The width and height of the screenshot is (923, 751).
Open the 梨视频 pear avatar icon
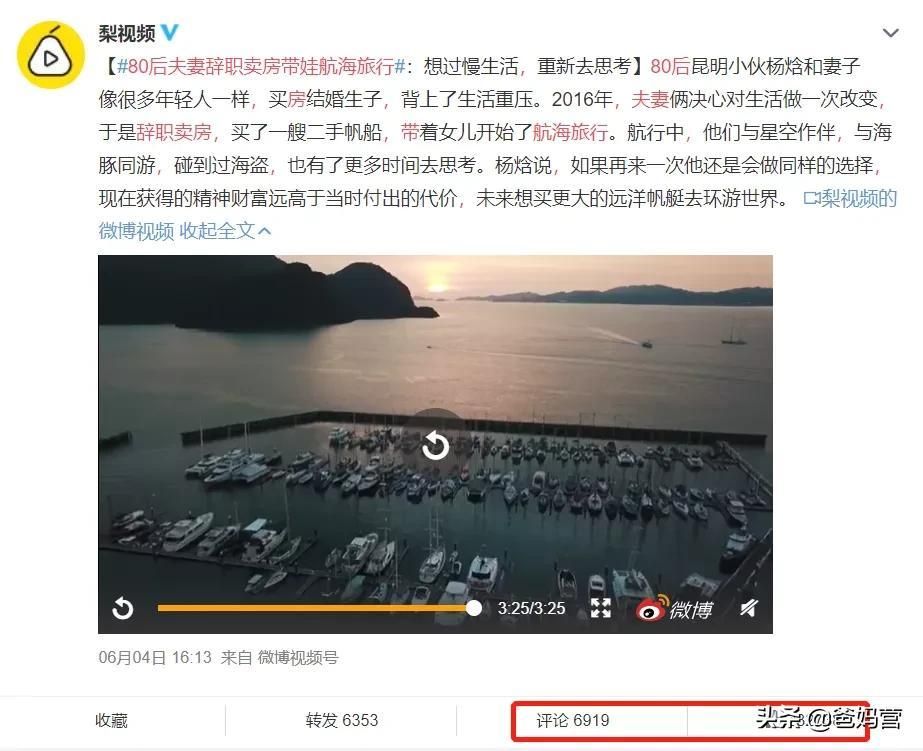click(x=51, y=55)
